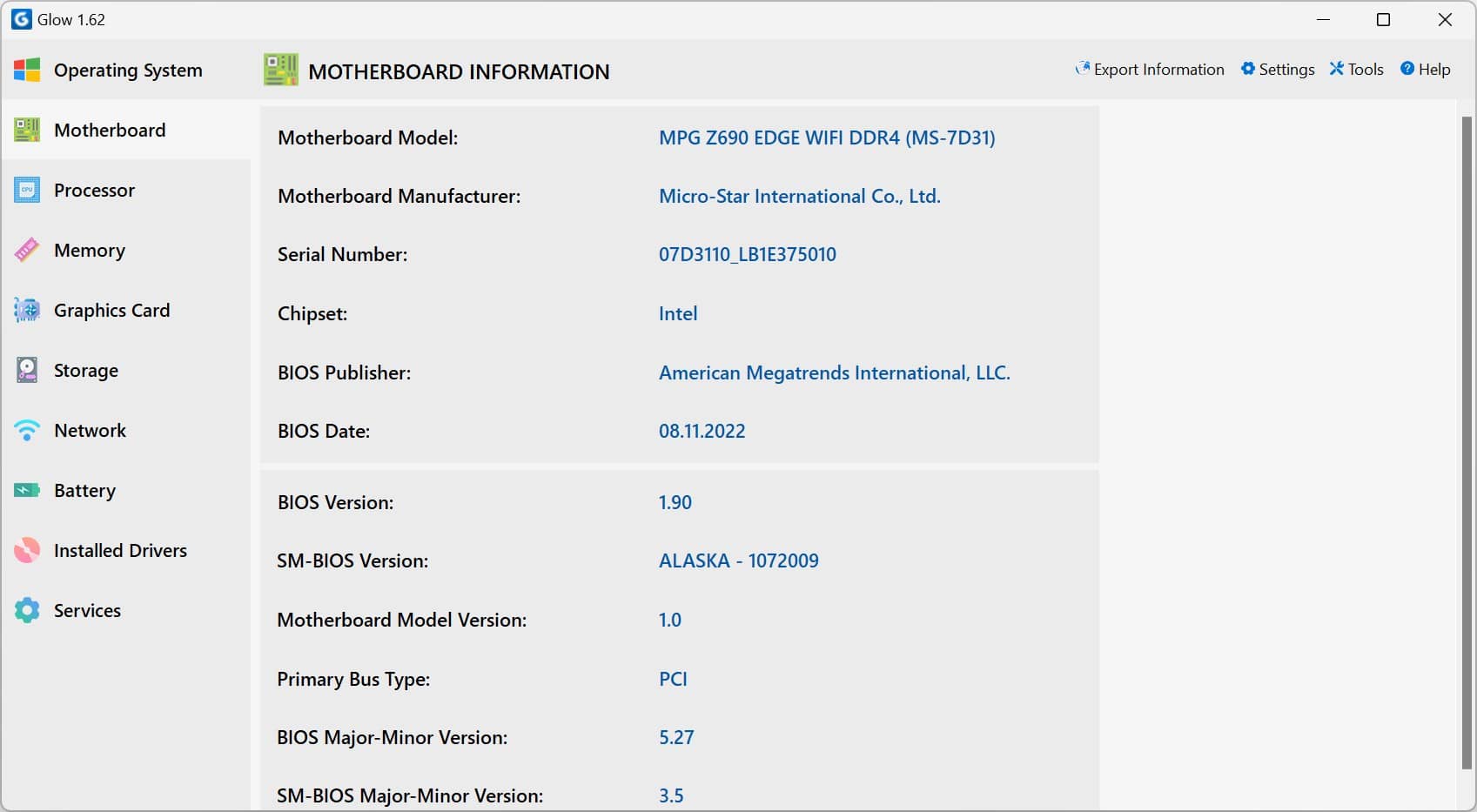Click the Processor CPU chip icon
The image size is (1477, 812).
pos(27,191)
